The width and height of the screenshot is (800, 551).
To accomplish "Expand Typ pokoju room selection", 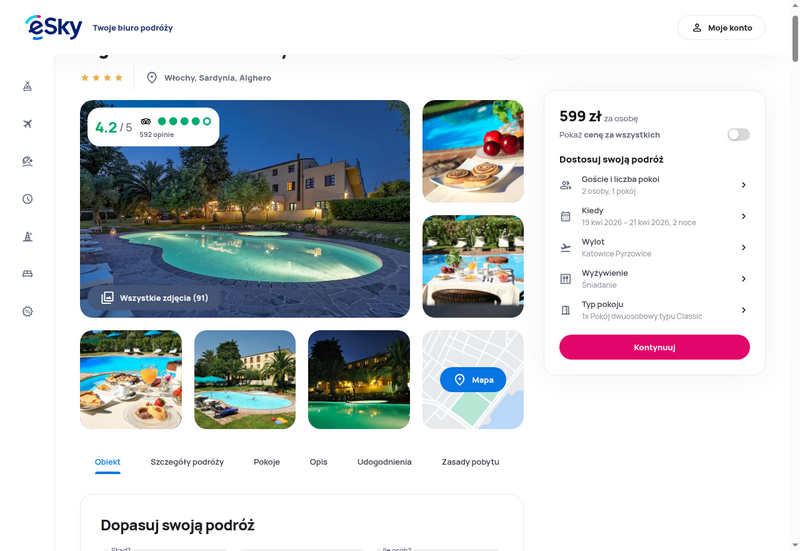I will (x=654, y=310).
